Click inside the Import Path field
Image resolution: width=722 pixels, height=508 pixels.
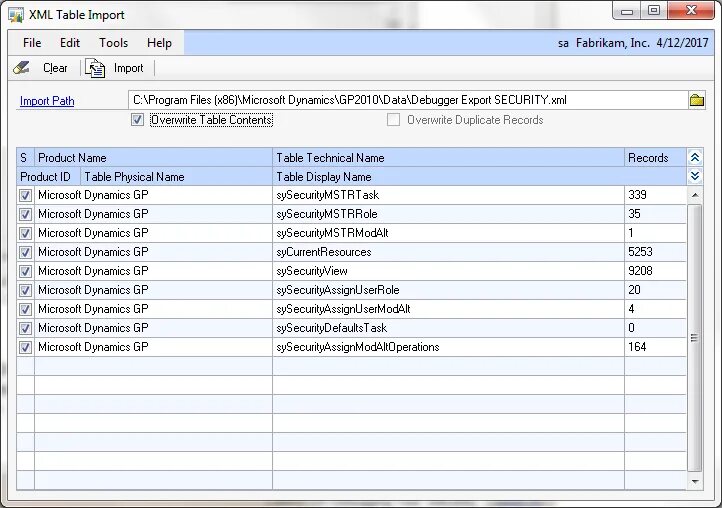408,100
